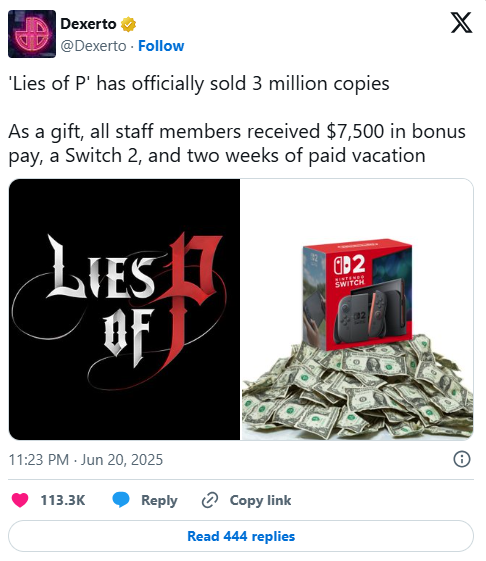Click the blue reply speech bubble icon

(x=121, y=500)
